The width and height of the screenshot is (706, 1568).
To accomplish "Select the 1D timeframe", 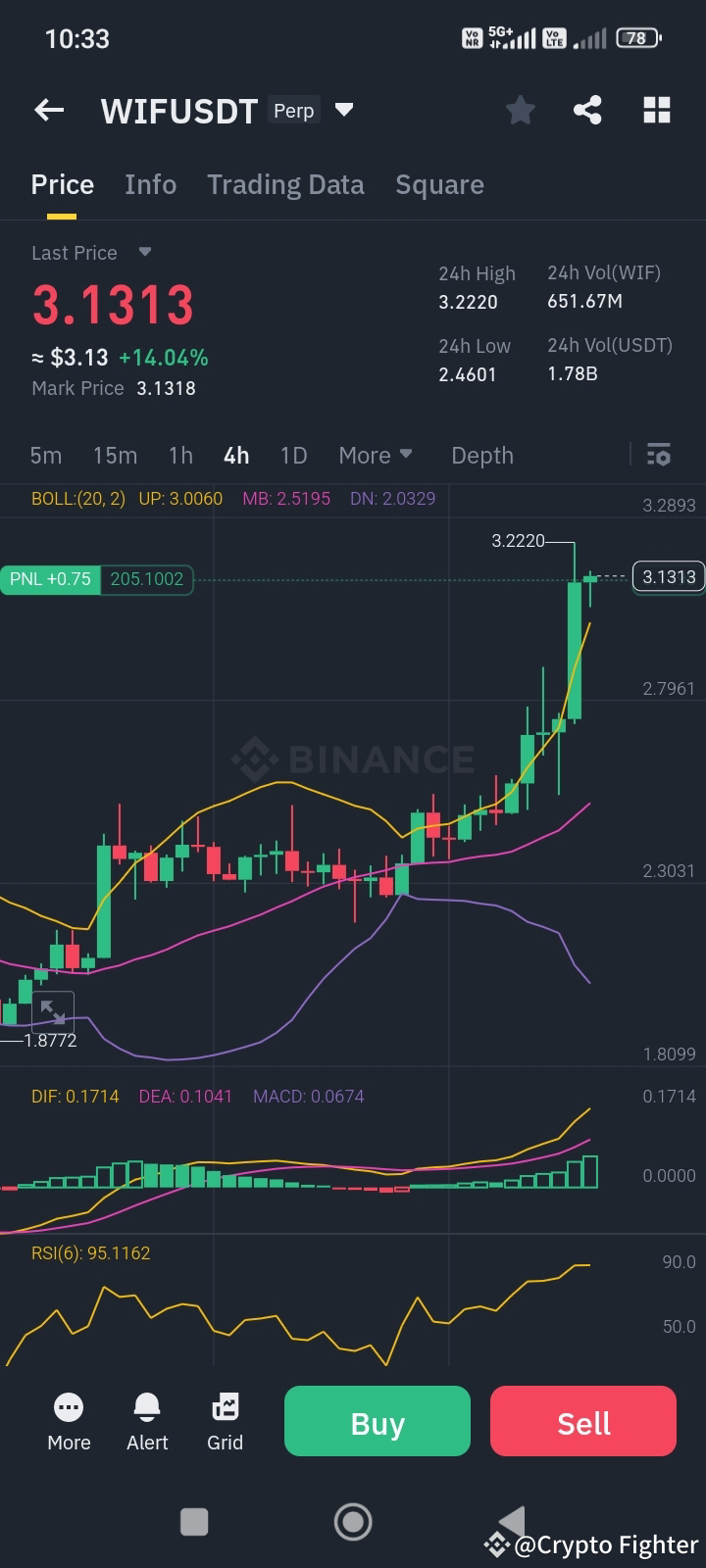I will tap(293, 455).
